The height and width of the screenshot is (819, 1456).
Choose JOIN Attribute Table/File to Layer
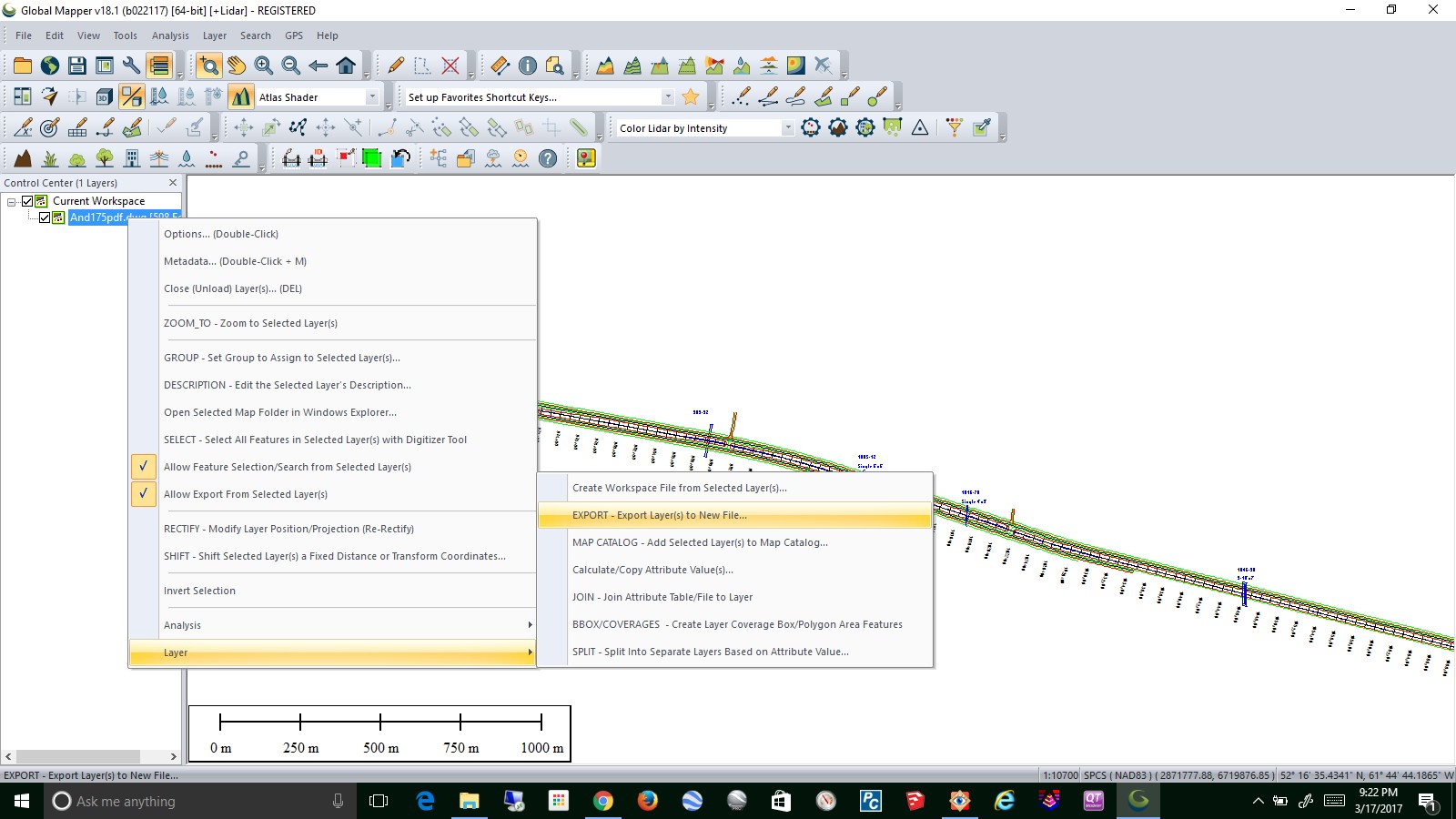(735, 597)
